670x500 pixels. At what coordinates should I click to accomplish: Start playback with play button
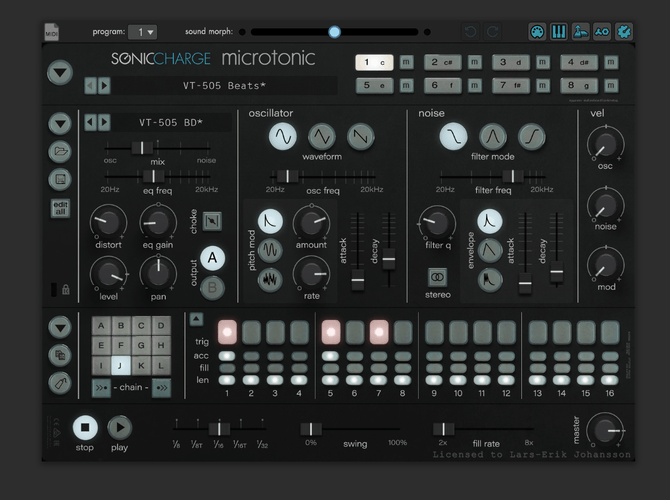[120, 427]
